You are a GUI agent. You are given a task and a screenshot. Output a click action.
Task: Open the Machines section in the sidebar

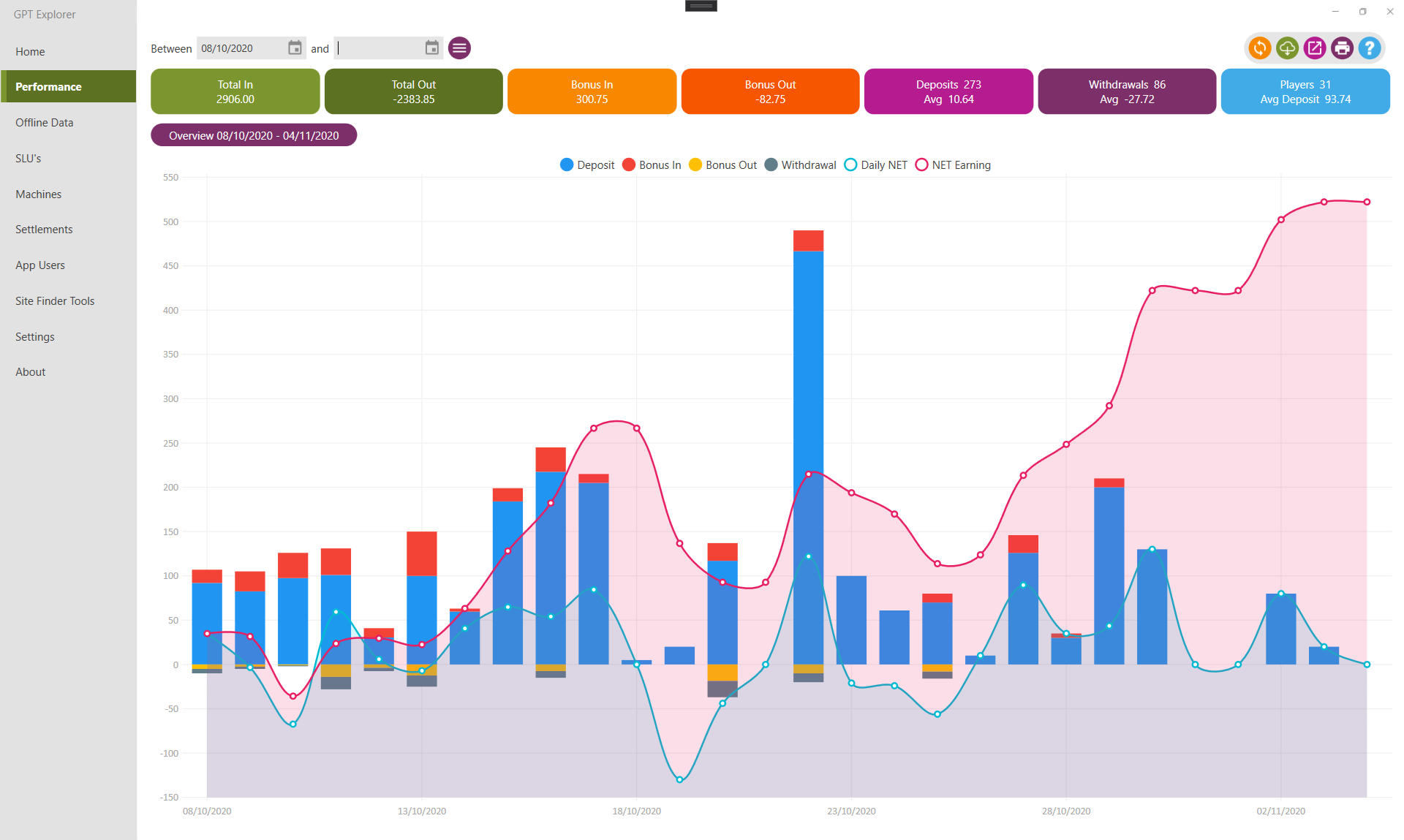[38, 194]
